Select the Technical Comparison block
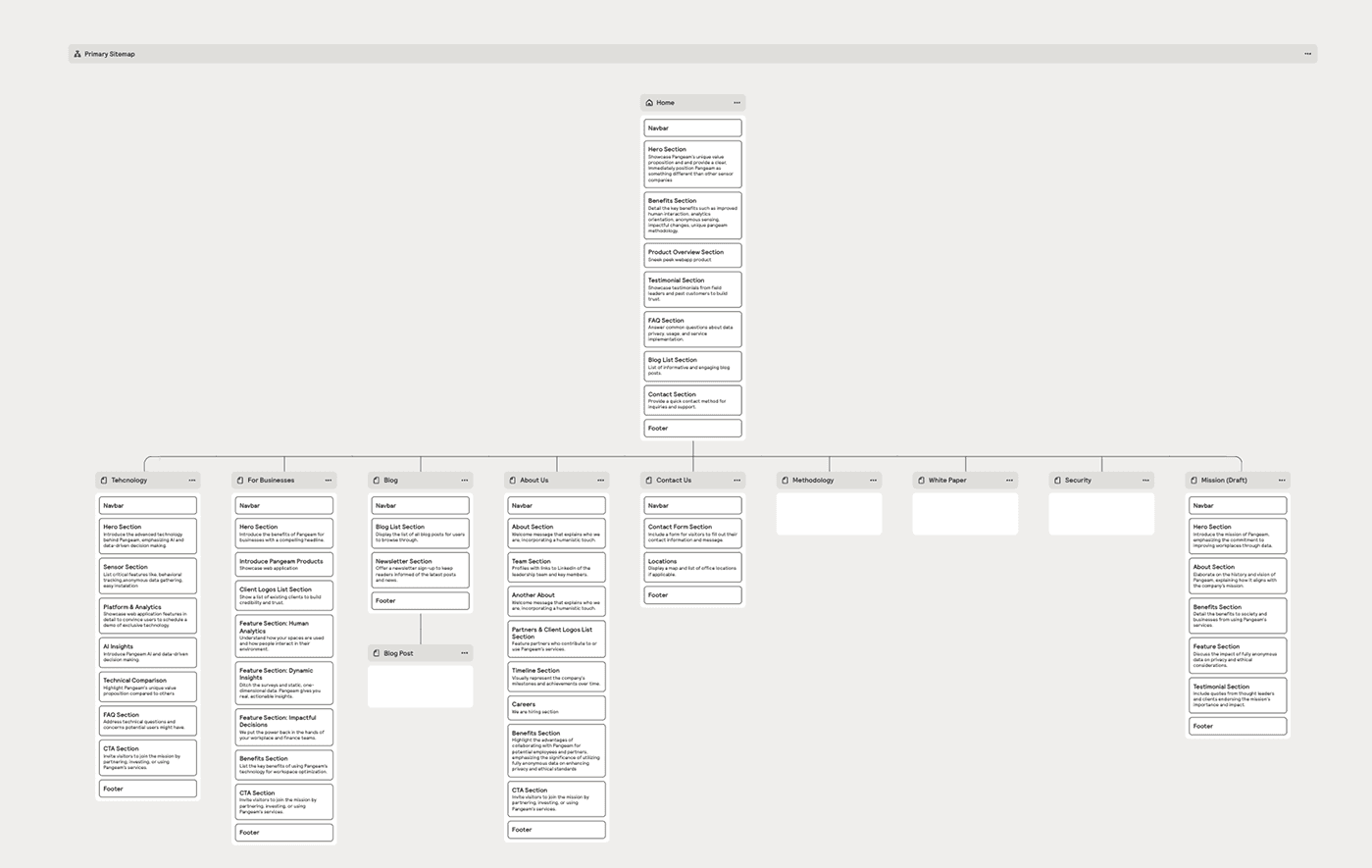 pyautogui.click(x=148, y=687)
